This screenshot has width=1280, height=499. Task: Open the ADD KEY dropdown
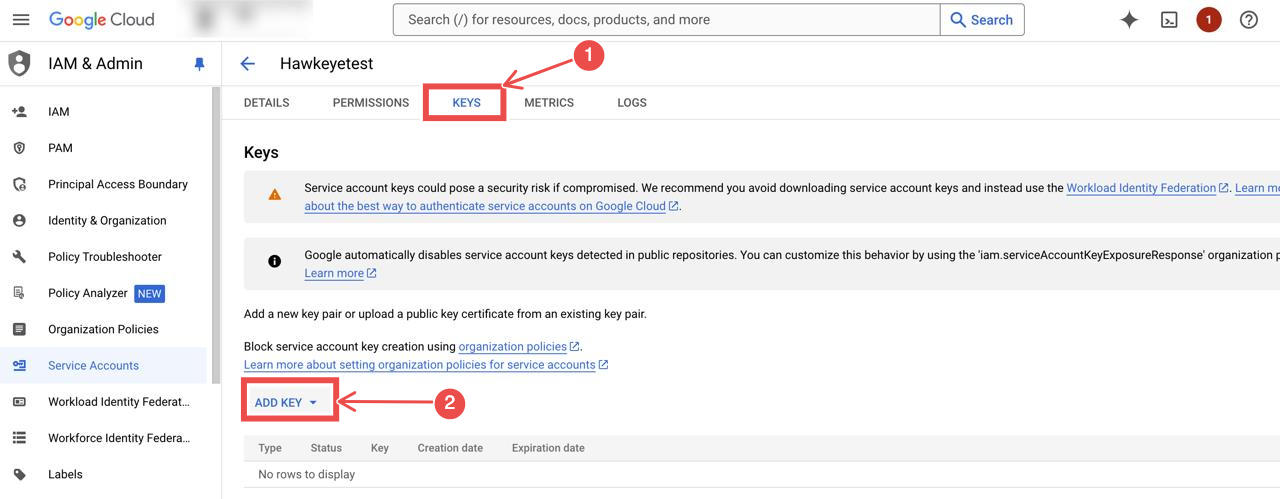[286, 403]
